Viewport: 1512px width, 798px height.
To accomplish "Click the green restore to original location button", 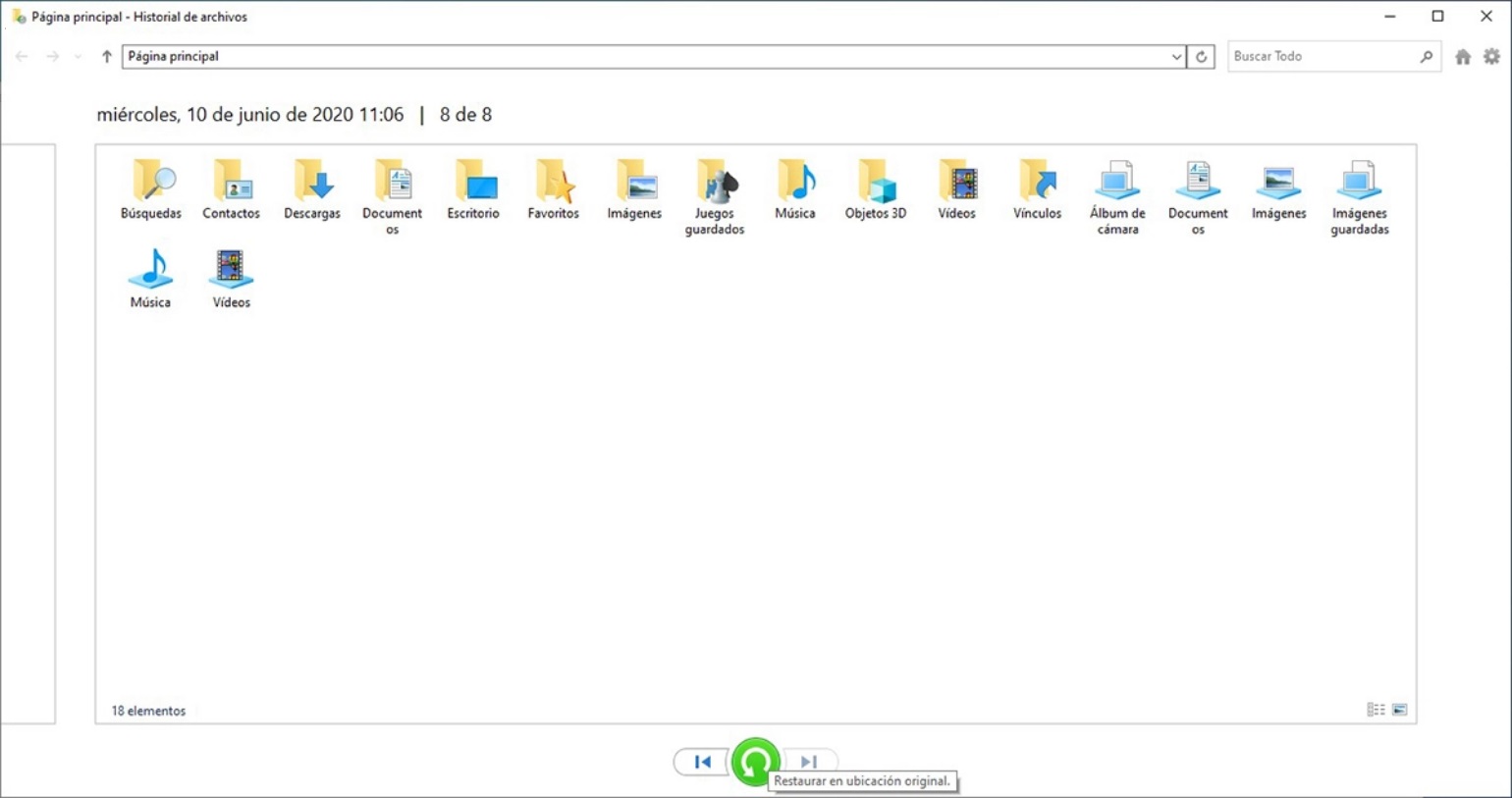I will 755,762.
